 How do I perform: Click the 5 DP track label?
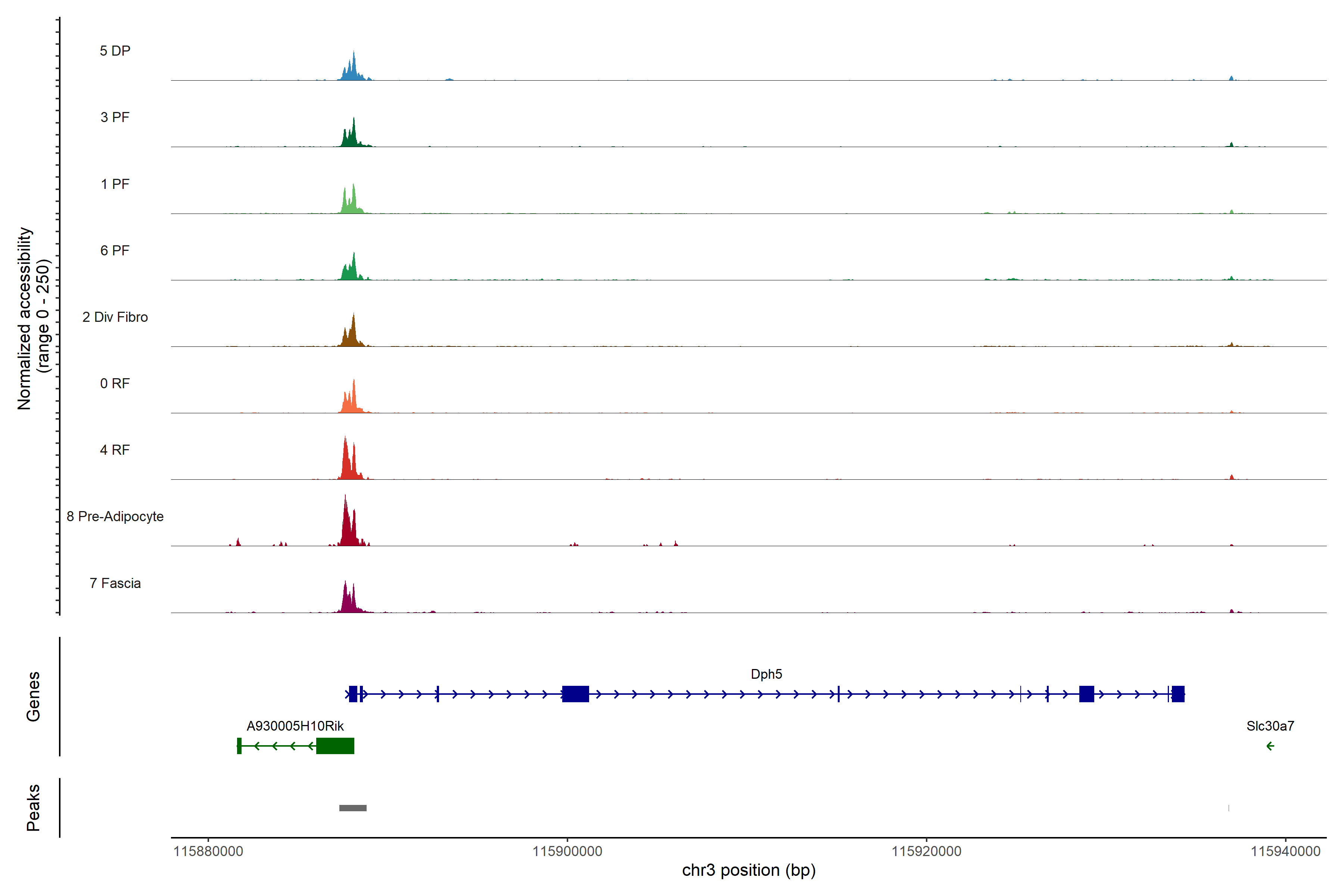tap(115, 51)
